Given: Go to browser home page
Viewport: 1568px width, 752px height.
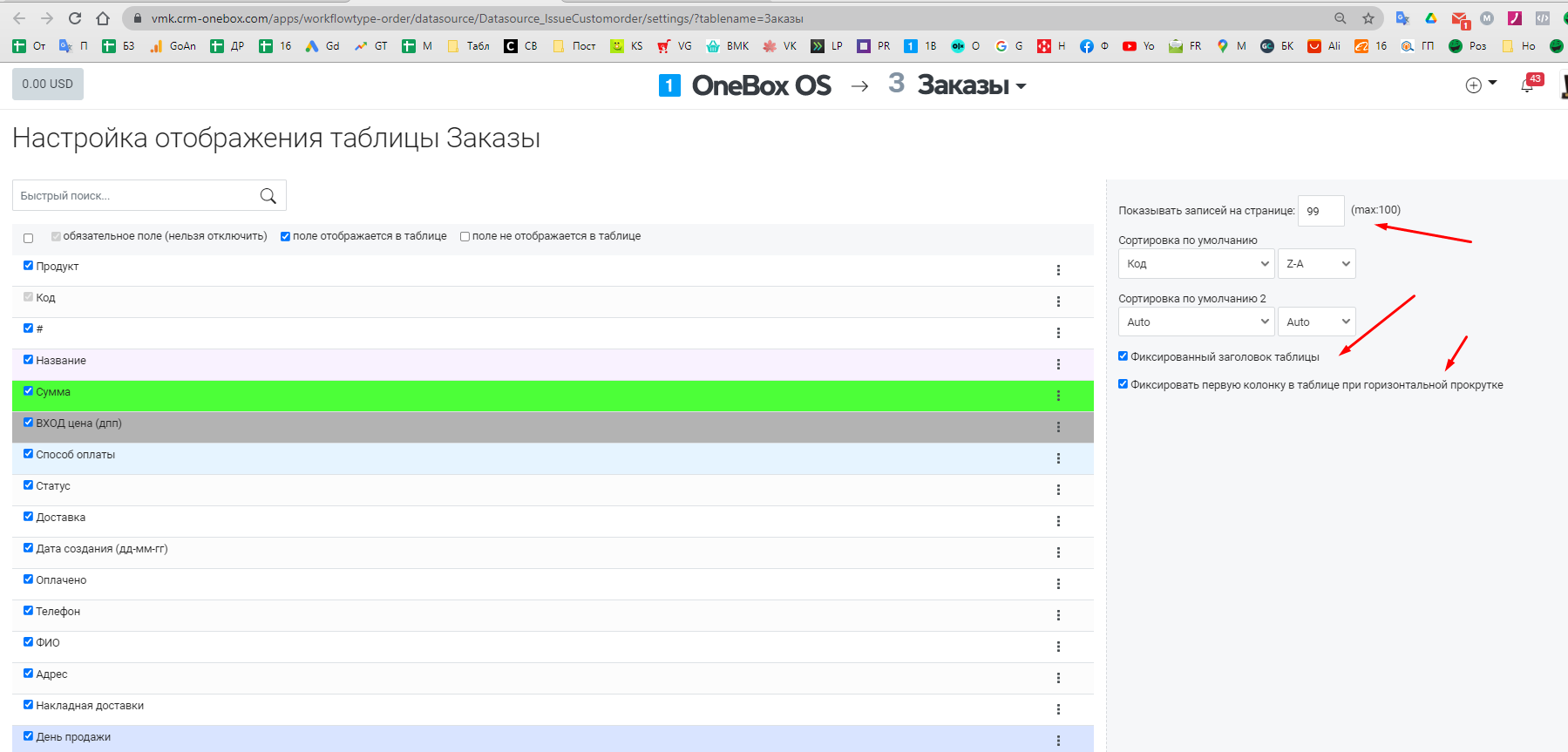Looking at the screenshot, I should click(103, 18).
